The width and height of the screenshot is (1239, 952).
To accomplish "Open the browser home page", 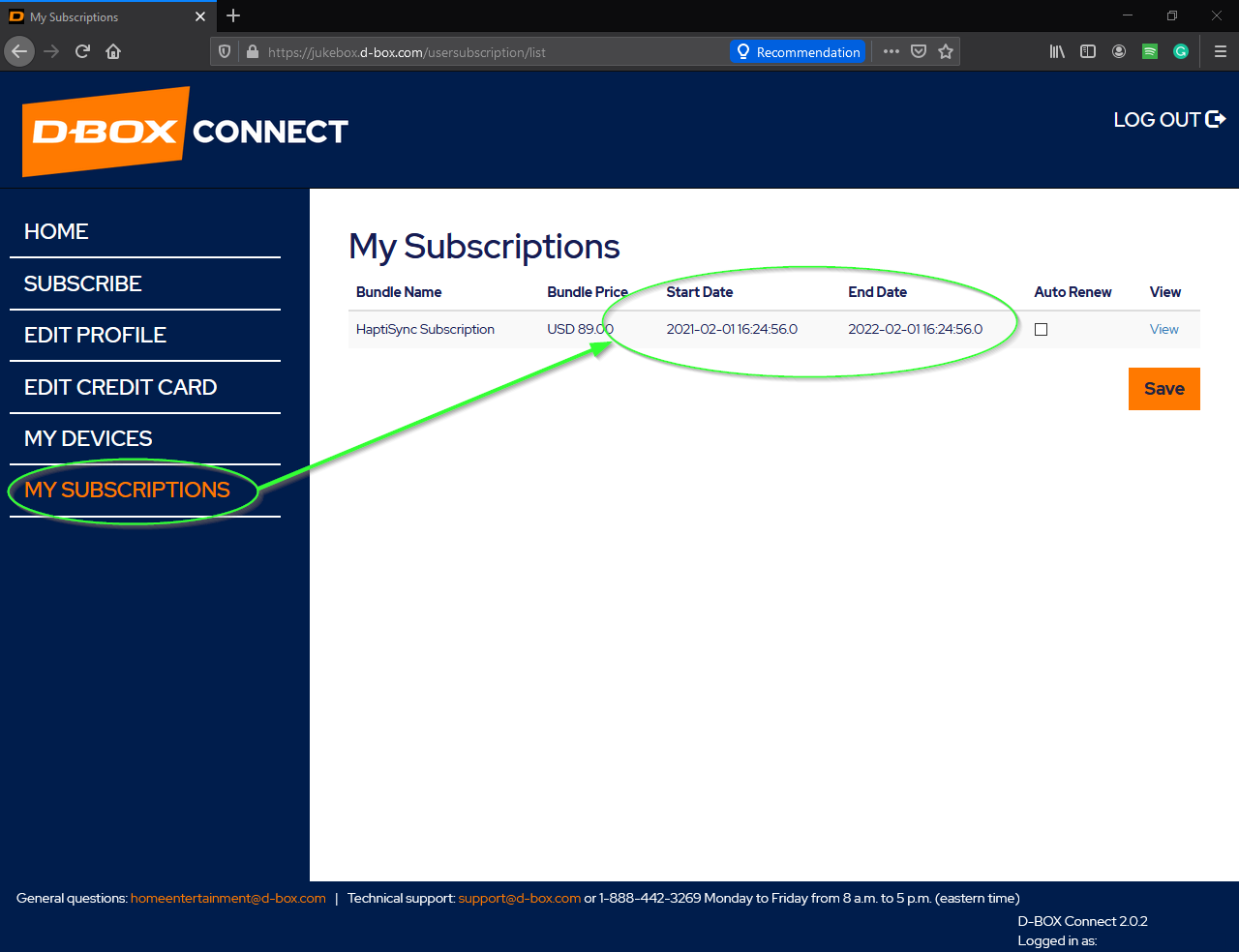I will 113,51.
